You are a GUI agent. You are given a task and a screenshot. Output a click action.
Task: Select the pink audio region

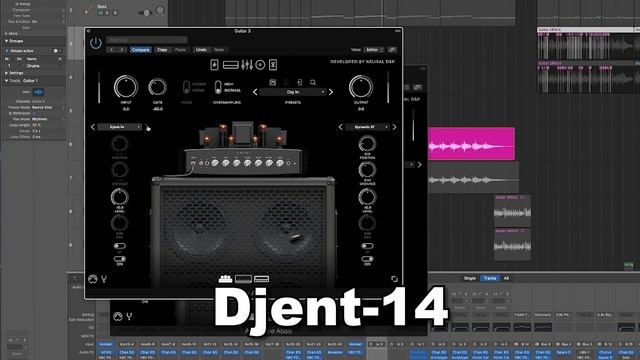click(x=471, y=144)
